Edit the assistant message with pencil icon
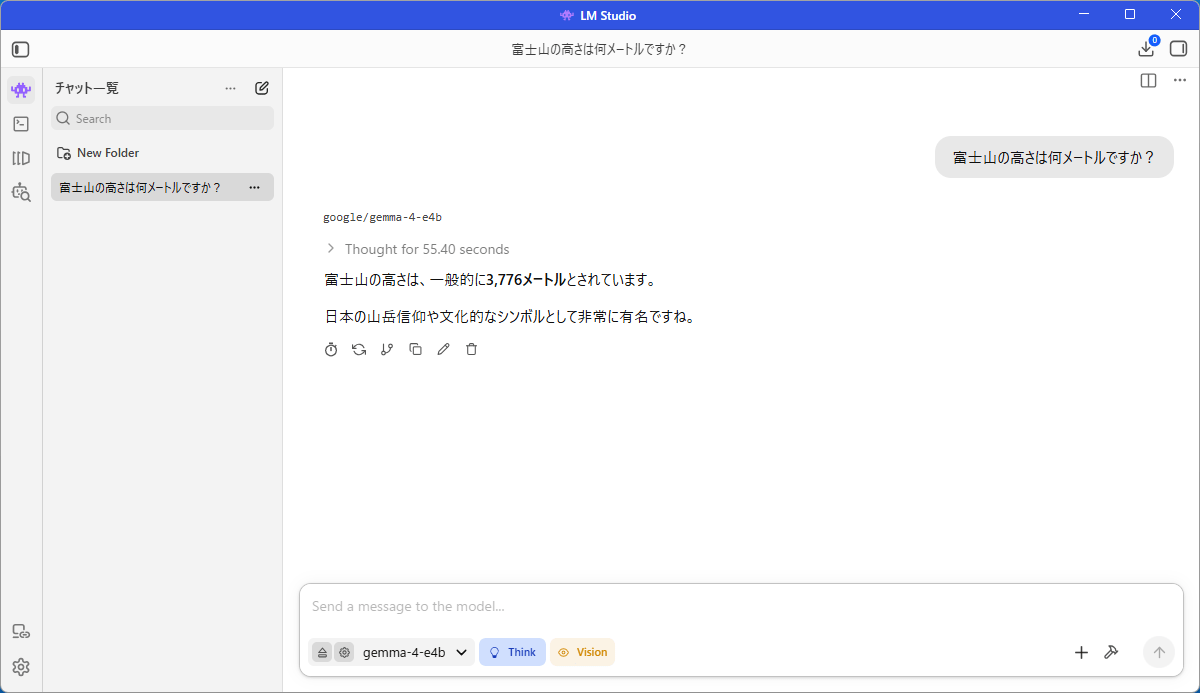 pos(444,349)
